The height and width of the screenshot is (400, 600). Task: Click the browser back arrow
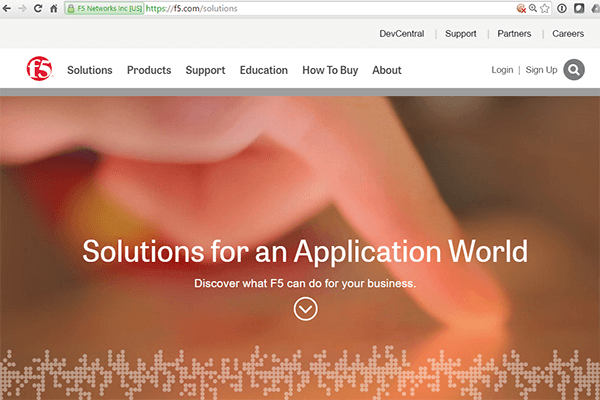(x=9, y=8)
